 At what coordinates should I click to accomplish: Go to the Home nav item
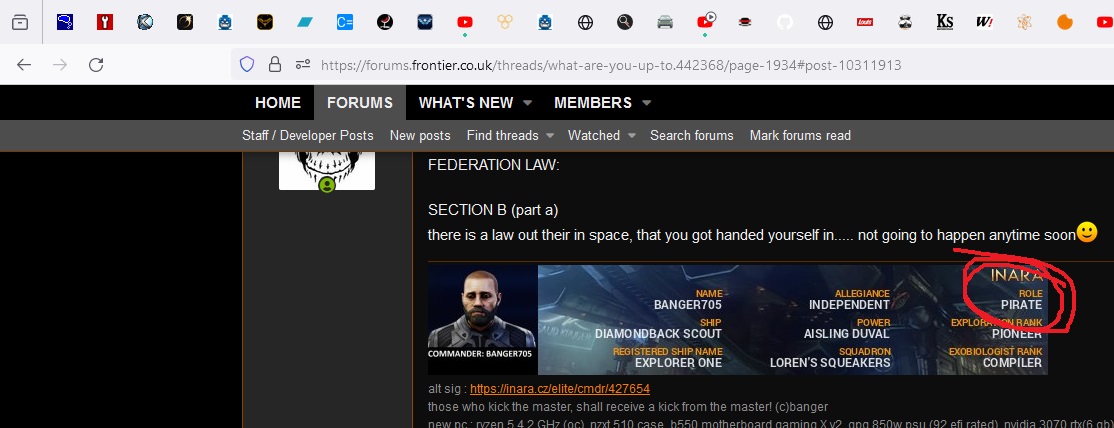coord(278,102)
